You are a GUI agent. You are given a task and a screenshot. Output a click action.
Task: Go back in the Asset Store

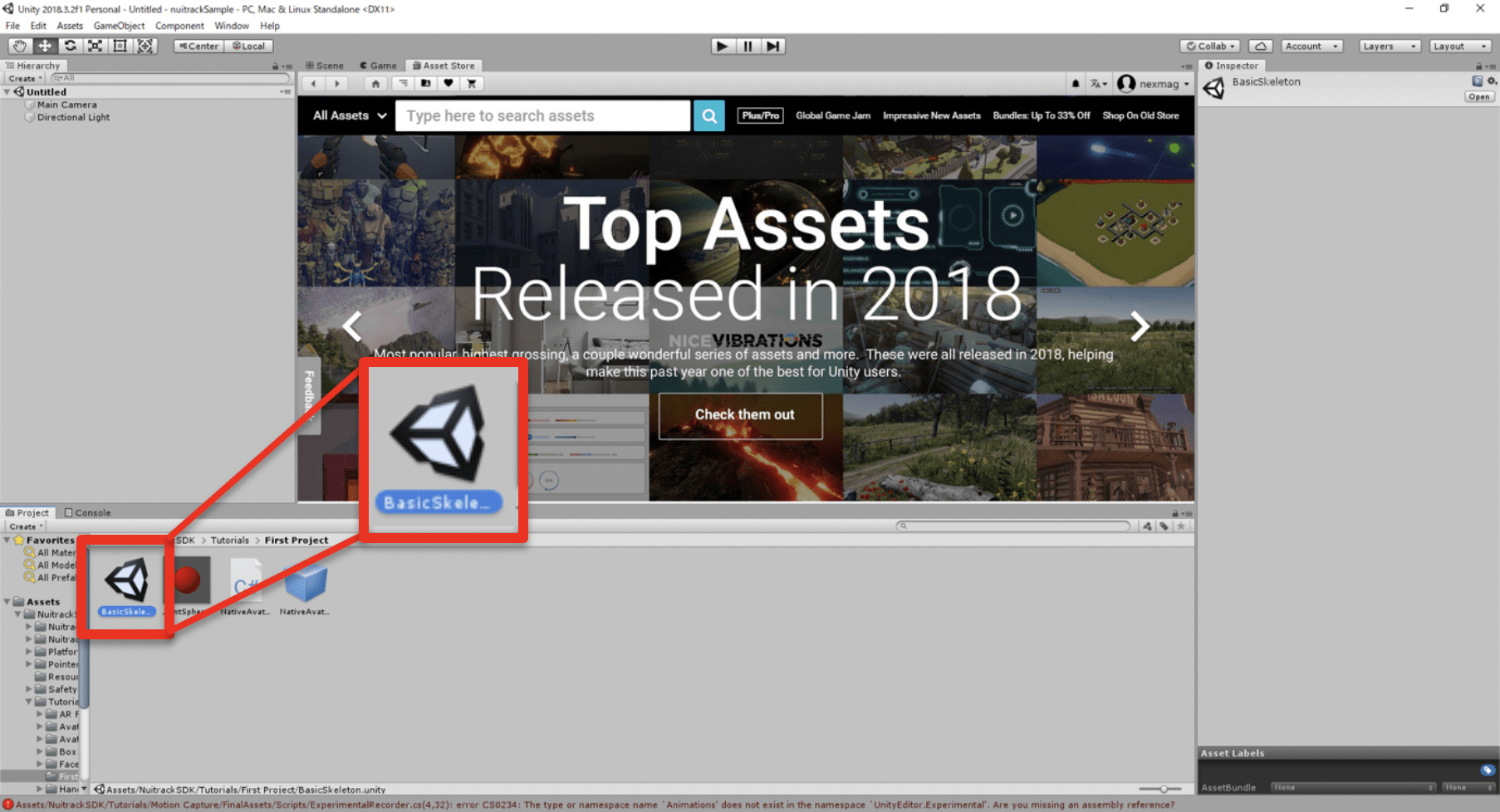point(314,83)
